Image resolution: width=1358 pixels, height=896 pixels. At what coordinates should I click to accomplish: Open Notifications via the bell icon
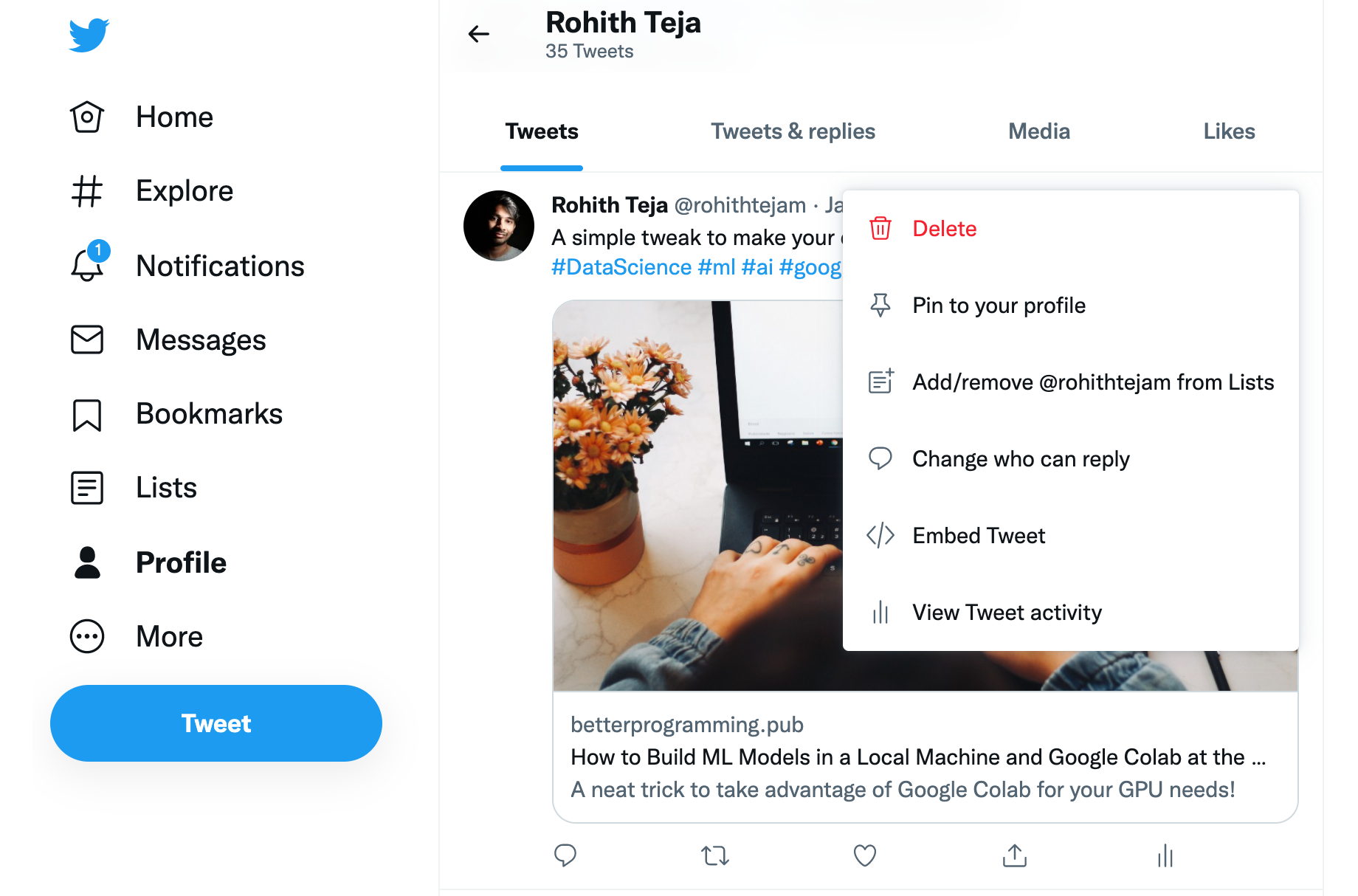[87, 265]
